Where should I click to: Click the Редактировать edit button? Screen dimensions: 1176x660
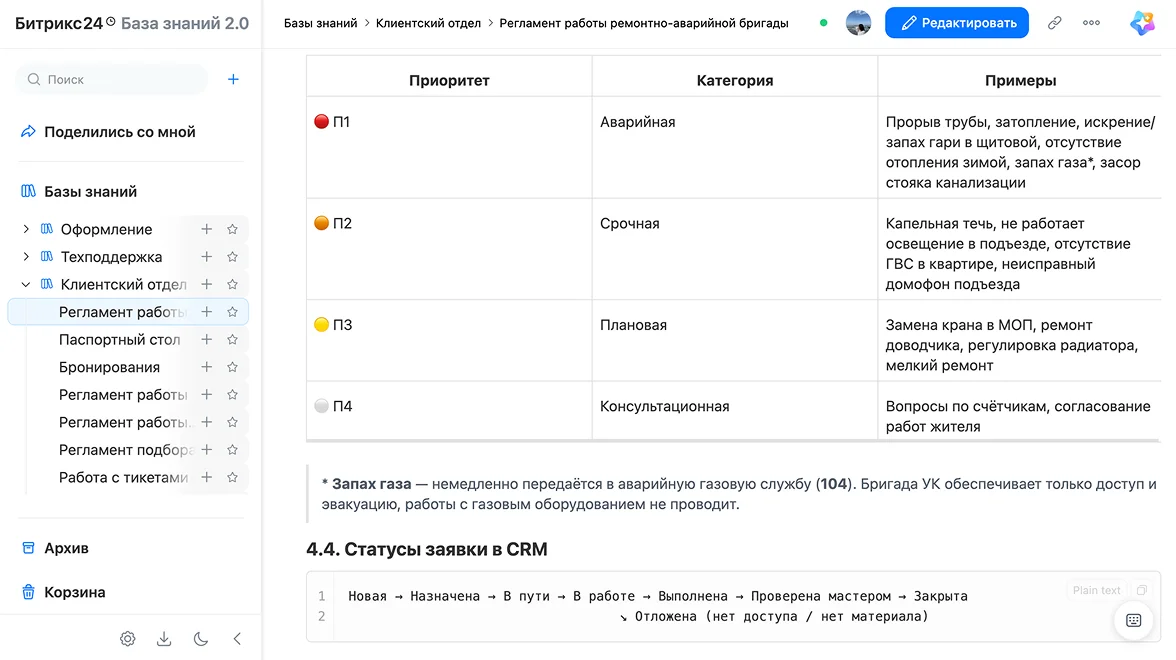pyautogui.click(x=957, y=22)
